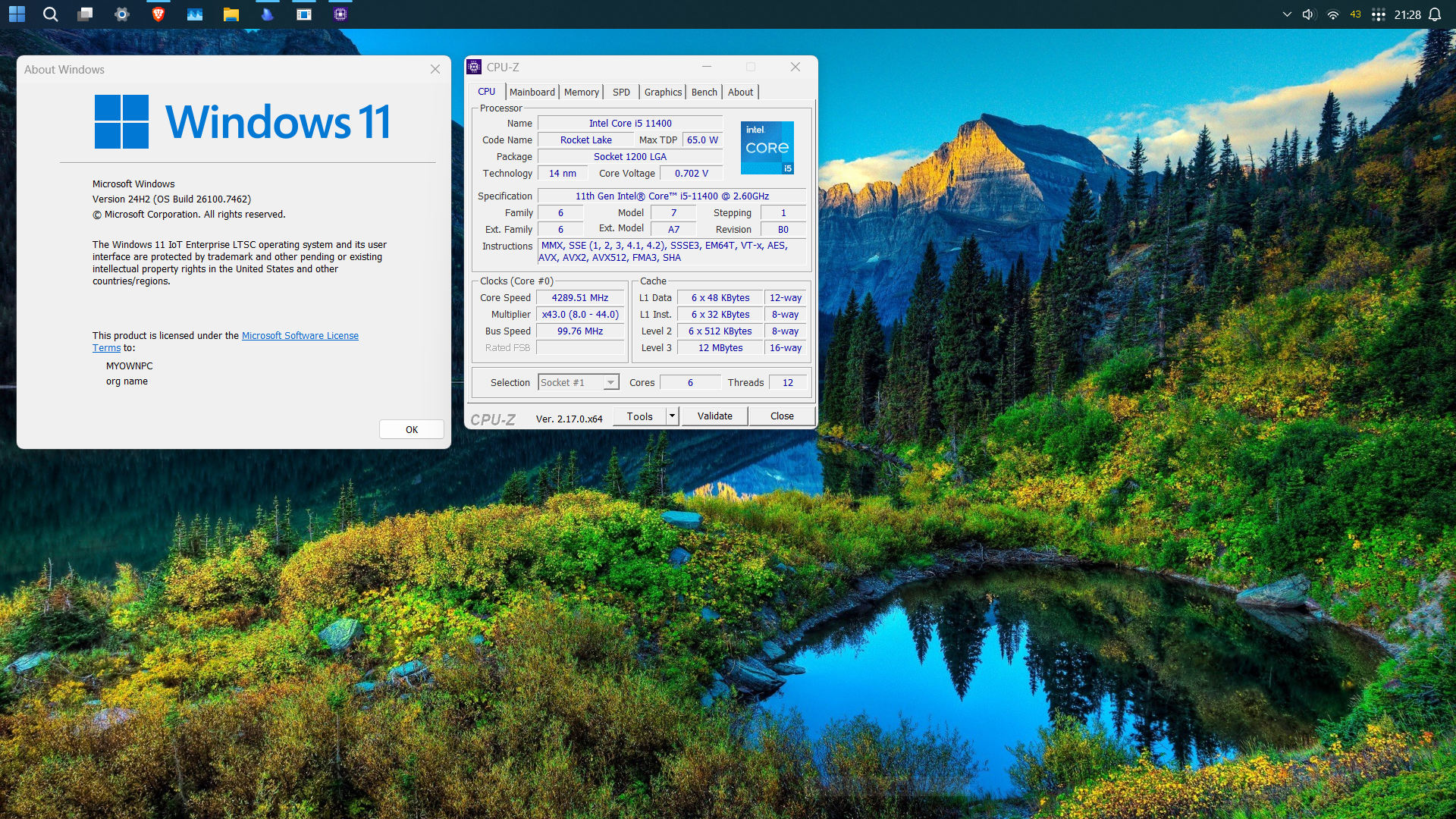Open the taskbar search magnifier
The image size is (1456, 819).
[50, 14]
